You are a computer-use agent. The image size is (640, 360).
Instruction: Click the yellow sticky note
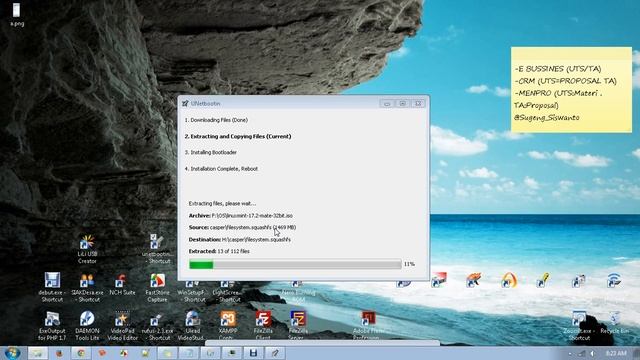click(571, 89)
